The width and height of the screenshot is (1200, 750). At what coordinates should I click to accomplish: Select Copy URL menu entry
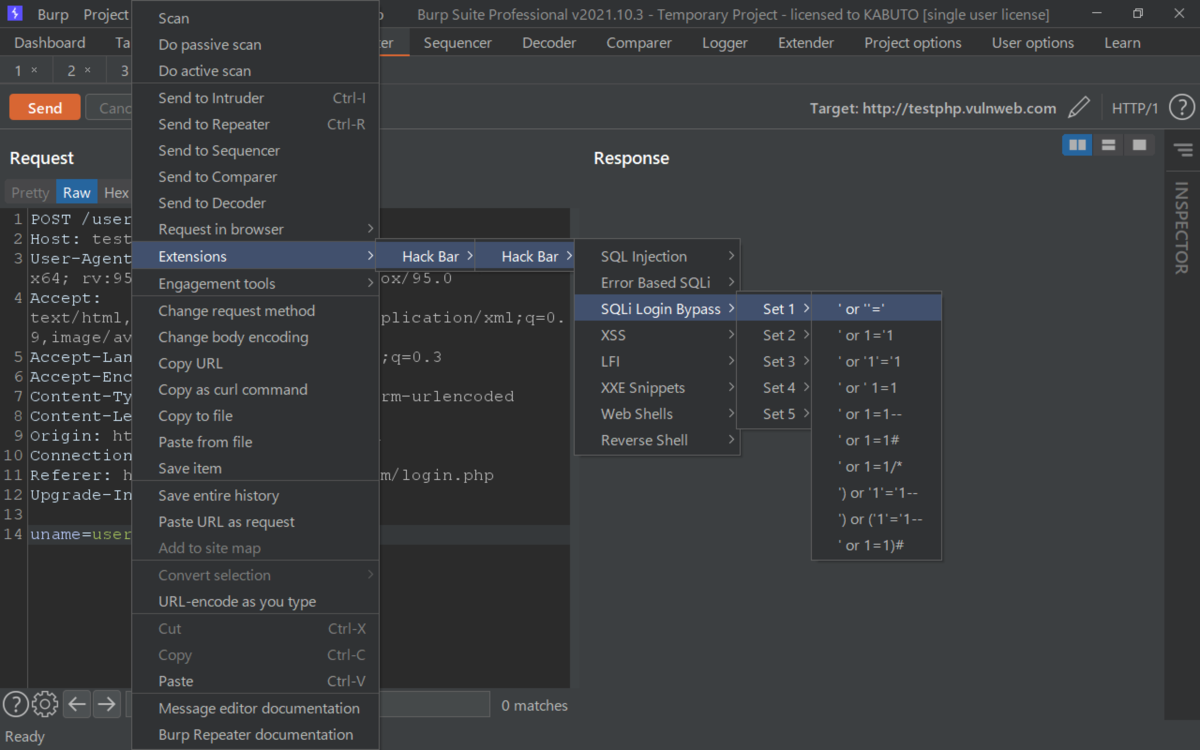coord(255,363)
